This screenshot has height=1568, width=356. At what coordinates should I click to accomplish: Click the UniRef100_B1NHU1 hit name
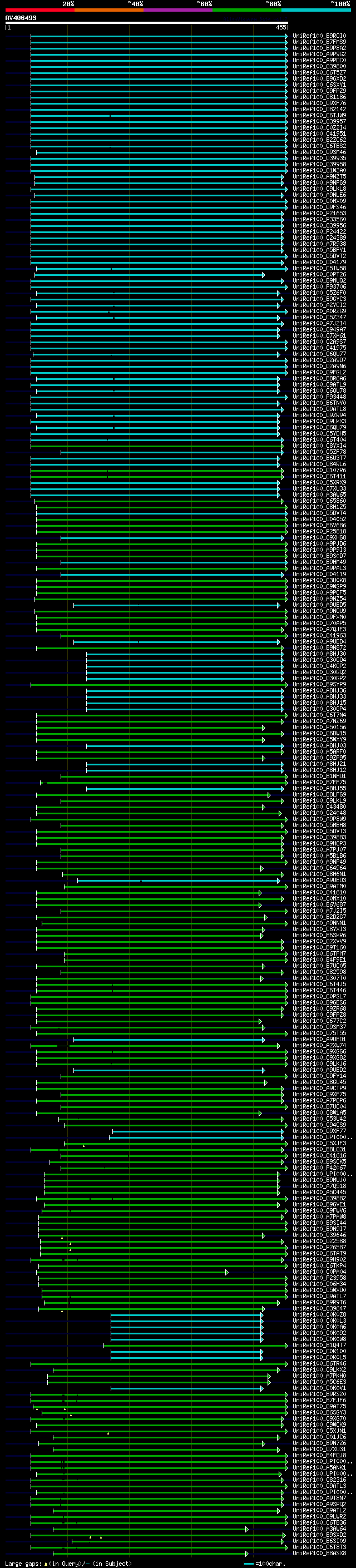pos(319,776)
